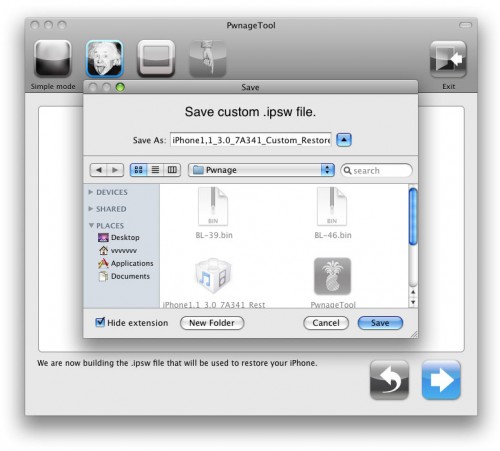Select Desktop in the sidebar
Screen dimensions: 500x451
click(119, 237)
